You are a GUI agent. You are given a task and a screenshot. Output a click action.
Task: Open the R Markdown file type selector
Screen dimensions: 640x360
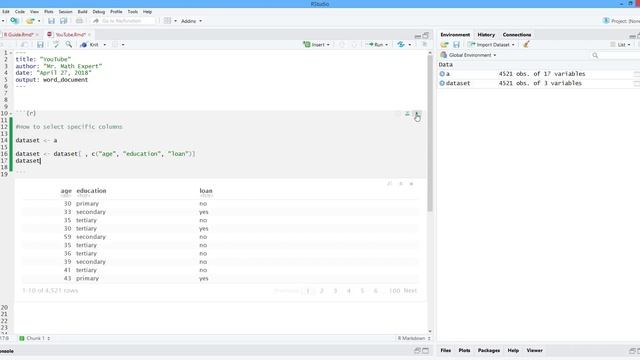point(414,338)
